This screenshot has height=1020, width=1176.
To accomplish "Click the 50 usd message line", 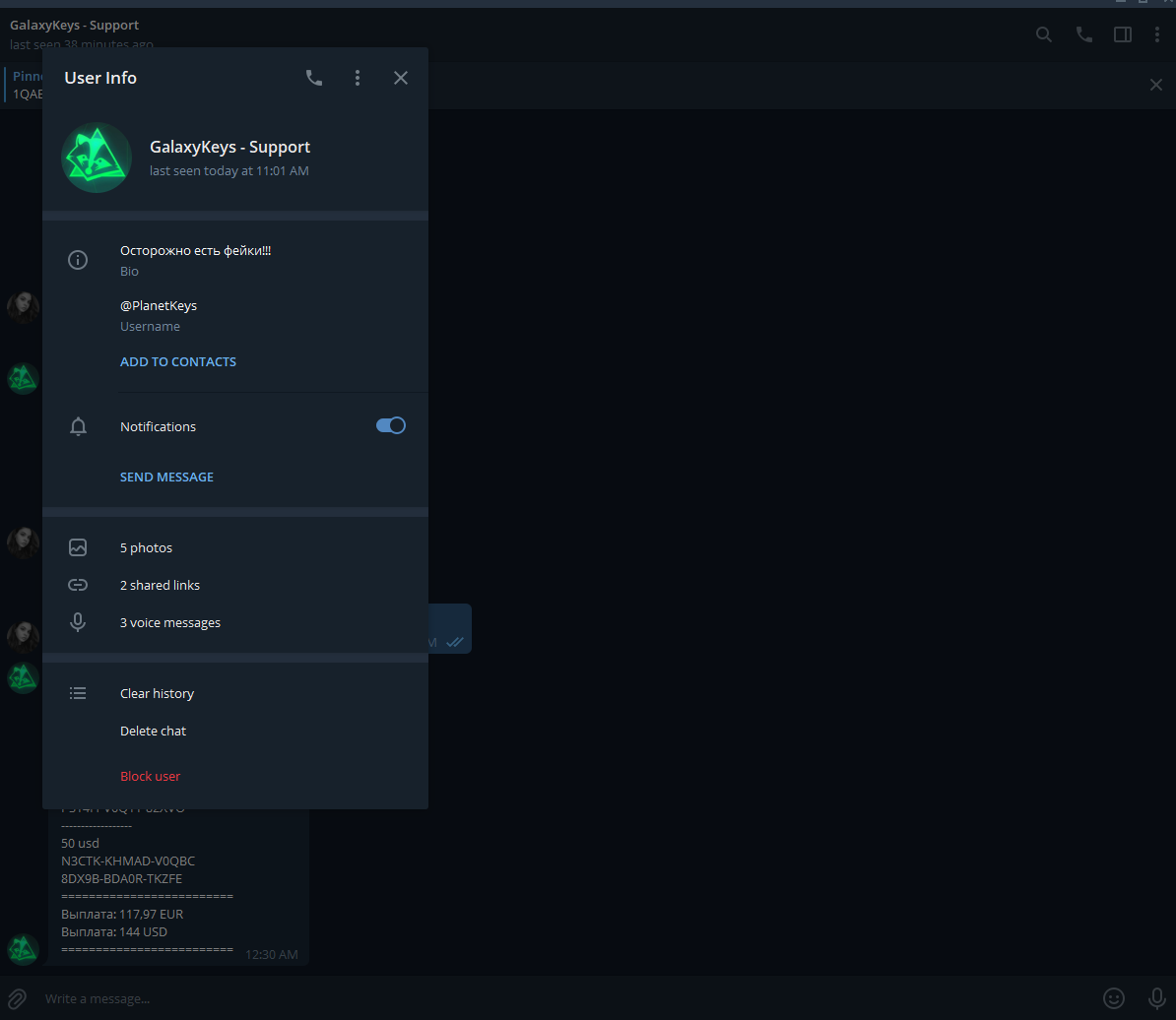I will coord(80,843).
